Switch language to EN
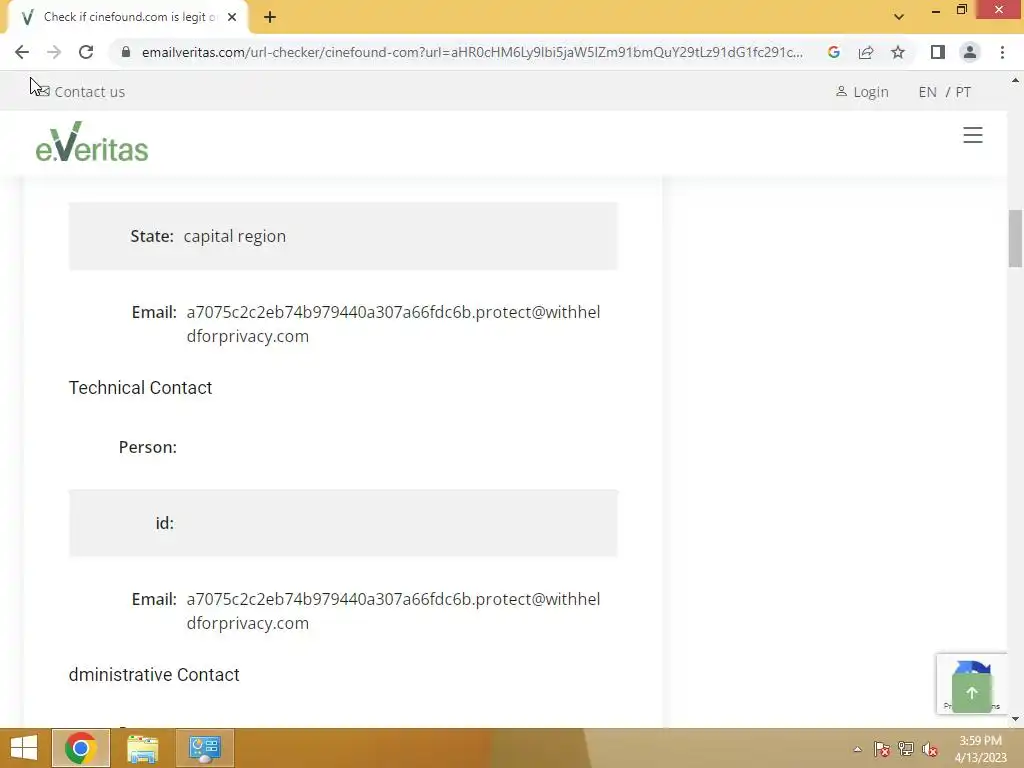Viewport: 1024px width, 768px height. 927,92
